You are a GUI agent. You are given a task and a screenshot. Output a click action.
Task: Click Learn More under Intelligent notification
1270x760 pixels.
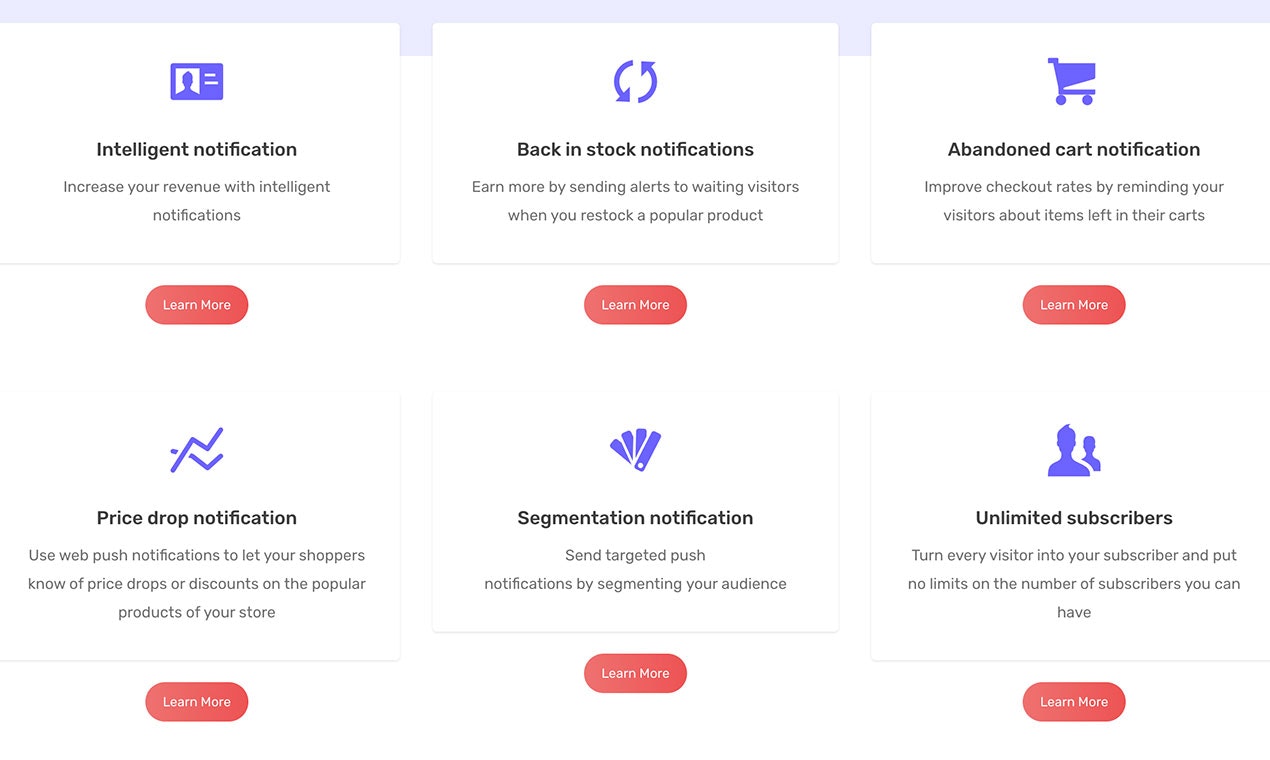[196, 305]
